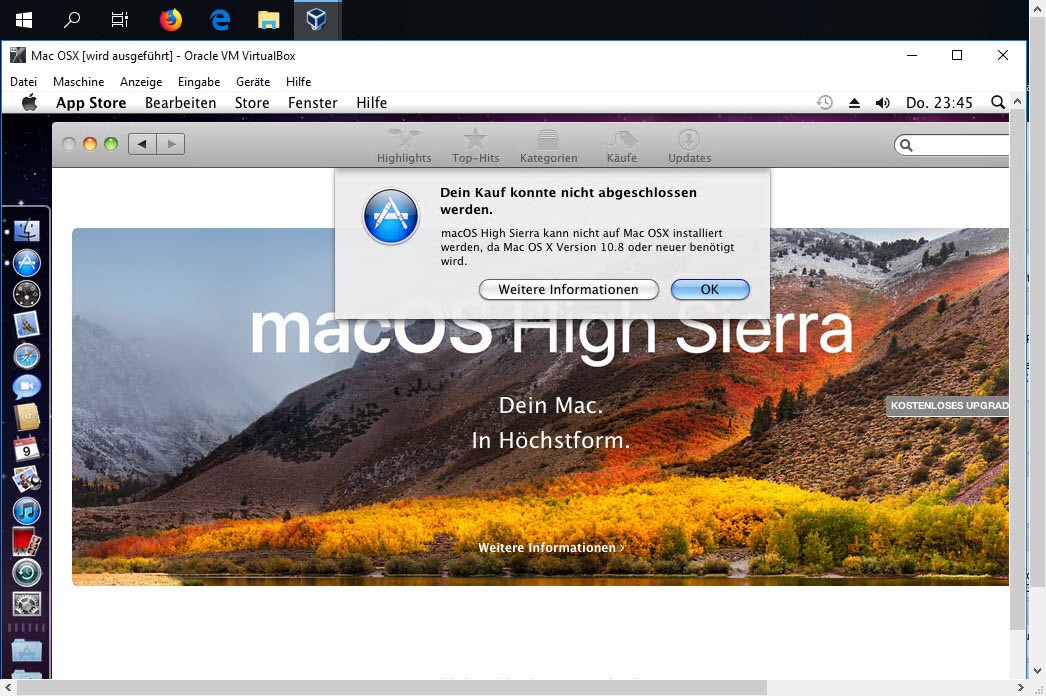Open the Bearbeiten menu
The width and height of the screenshot is (1046, 696).
pyautogui.click(x=180, y=103)
